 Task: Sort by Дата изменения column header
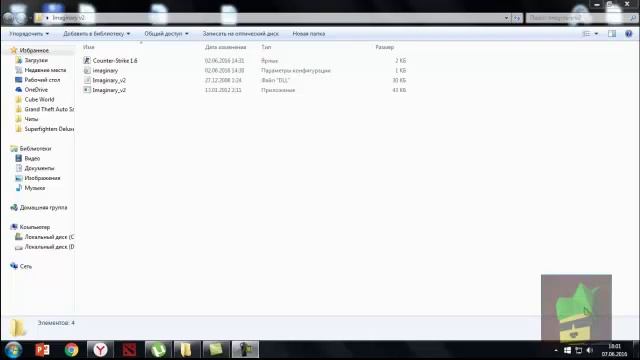[225, 47]
